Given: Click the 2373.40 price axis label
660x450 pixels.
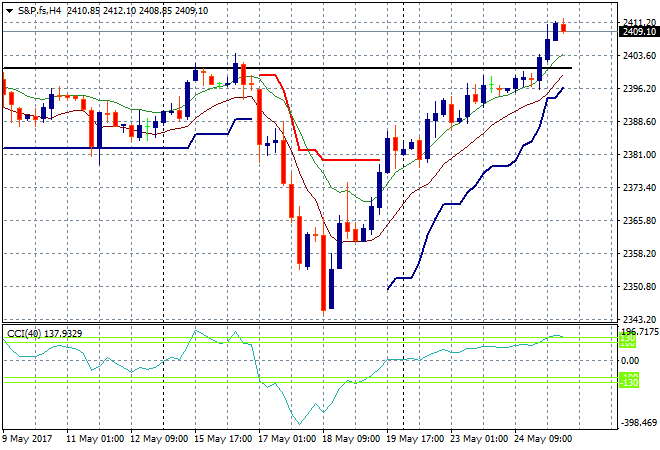Looking at the screenshot, I should (x=639, y=187).
